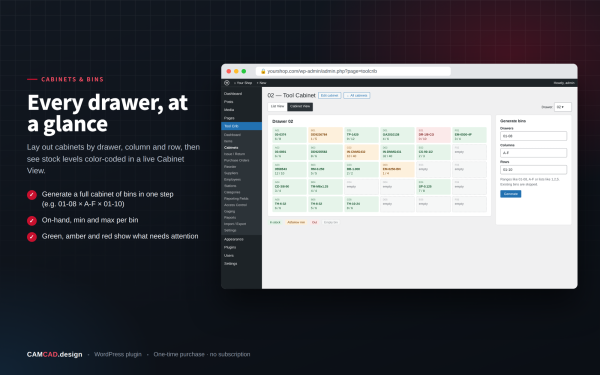600x375 pixels.
Task: Open the Purchase Orders submenu entry
Action: pyautogui.click(x=236, y=160)
